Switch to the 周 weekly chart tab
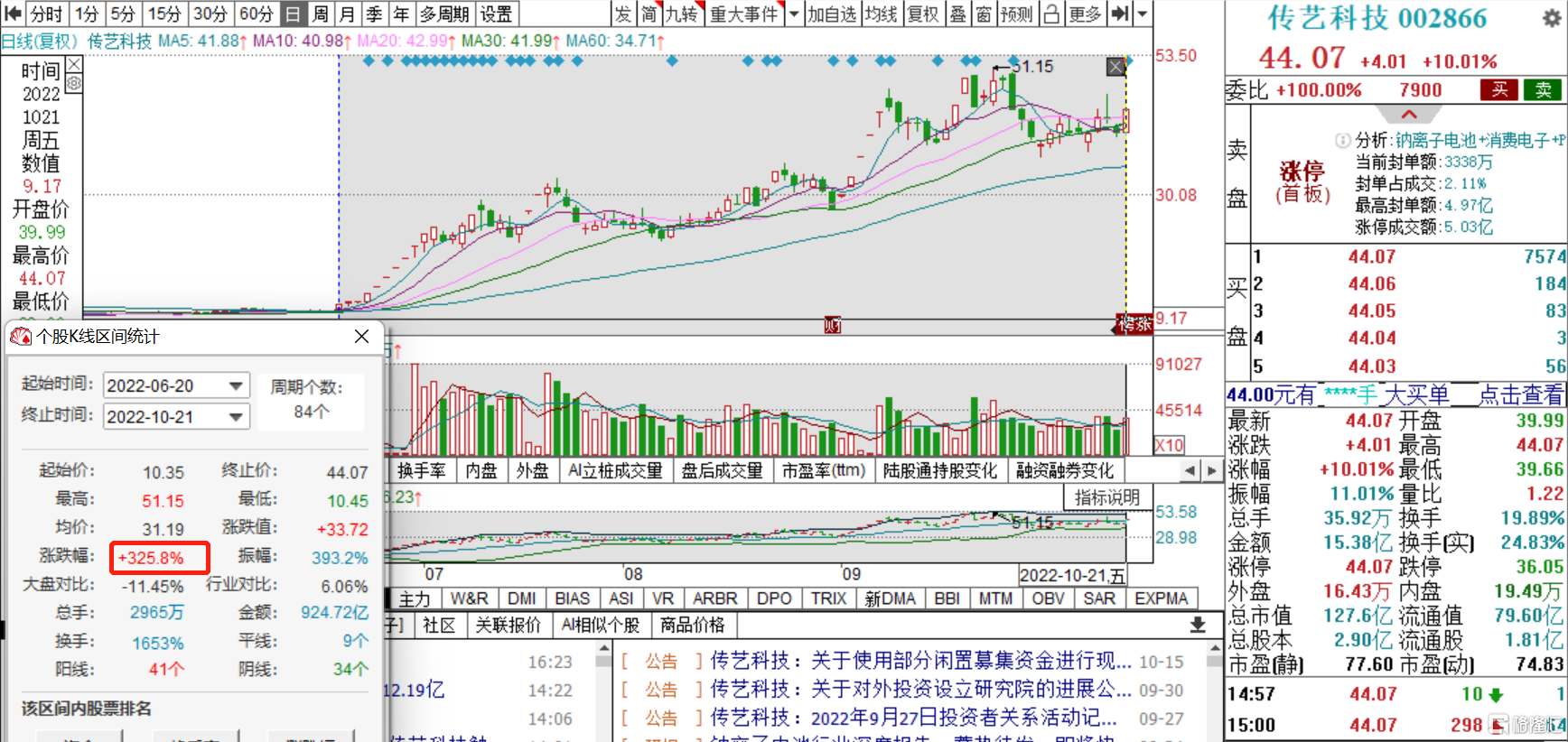1568x742 pixels. [320, 14]
